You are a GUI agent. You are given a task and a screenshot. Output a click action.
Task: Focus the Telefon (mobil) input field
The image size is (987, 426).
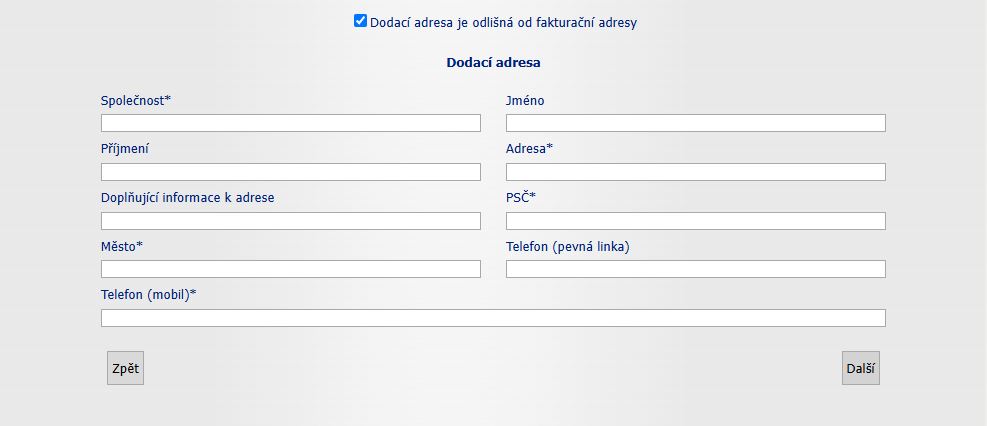click(x=493, y=318)
